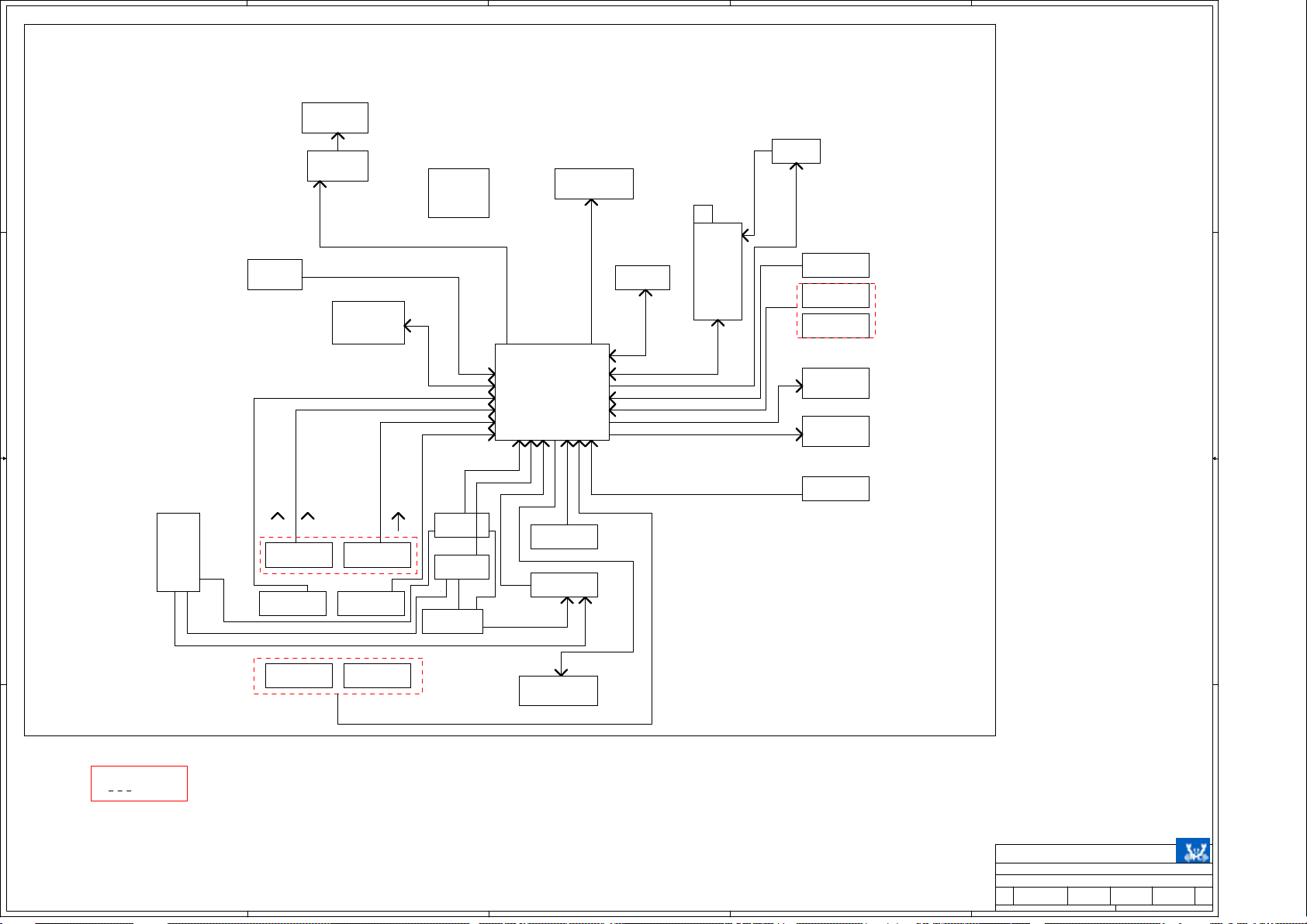The image size is (1307, 924).
Task: Select the tall block with small tab on top
Action: click(x=717, y=272)
